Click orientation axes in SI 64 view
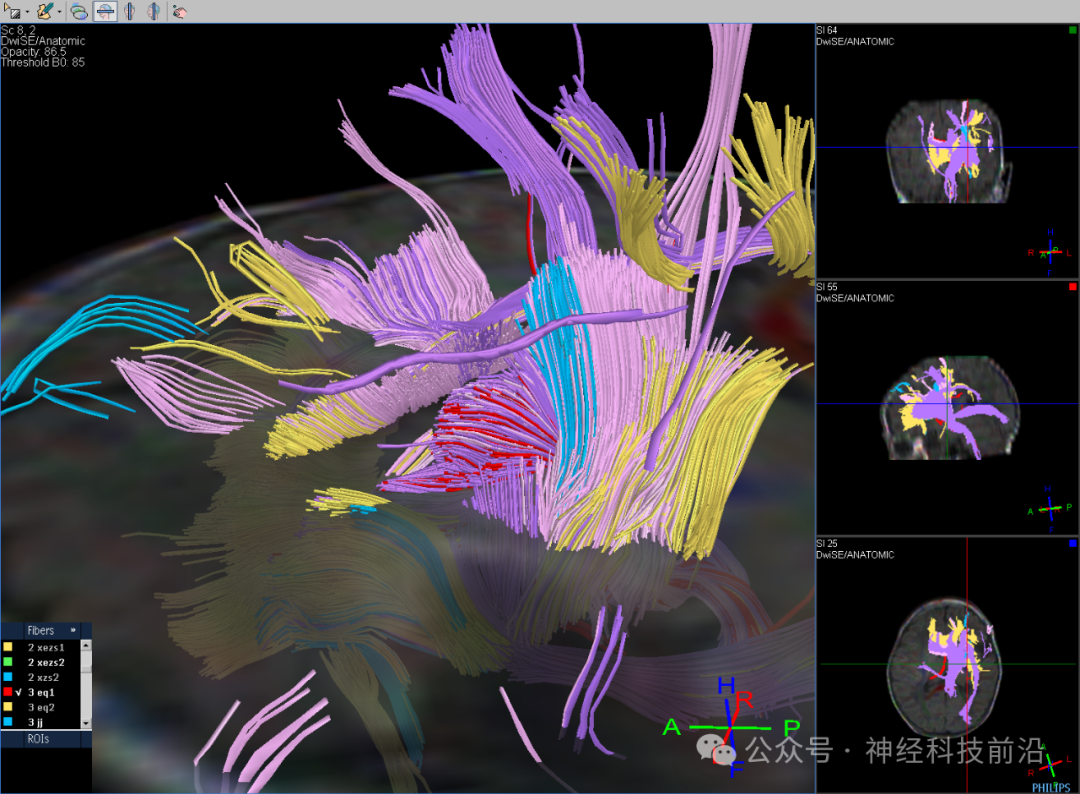The width and height of the screenshot is (1080, 794). tap(1050, 252)
